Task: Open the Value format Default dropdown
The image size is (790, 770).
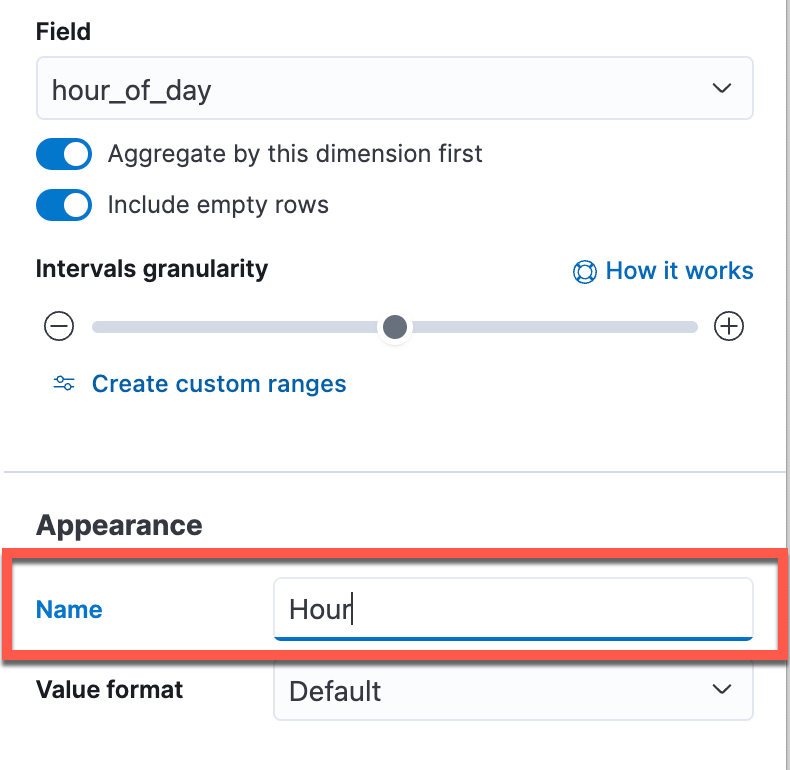Action: click(513, 690)
